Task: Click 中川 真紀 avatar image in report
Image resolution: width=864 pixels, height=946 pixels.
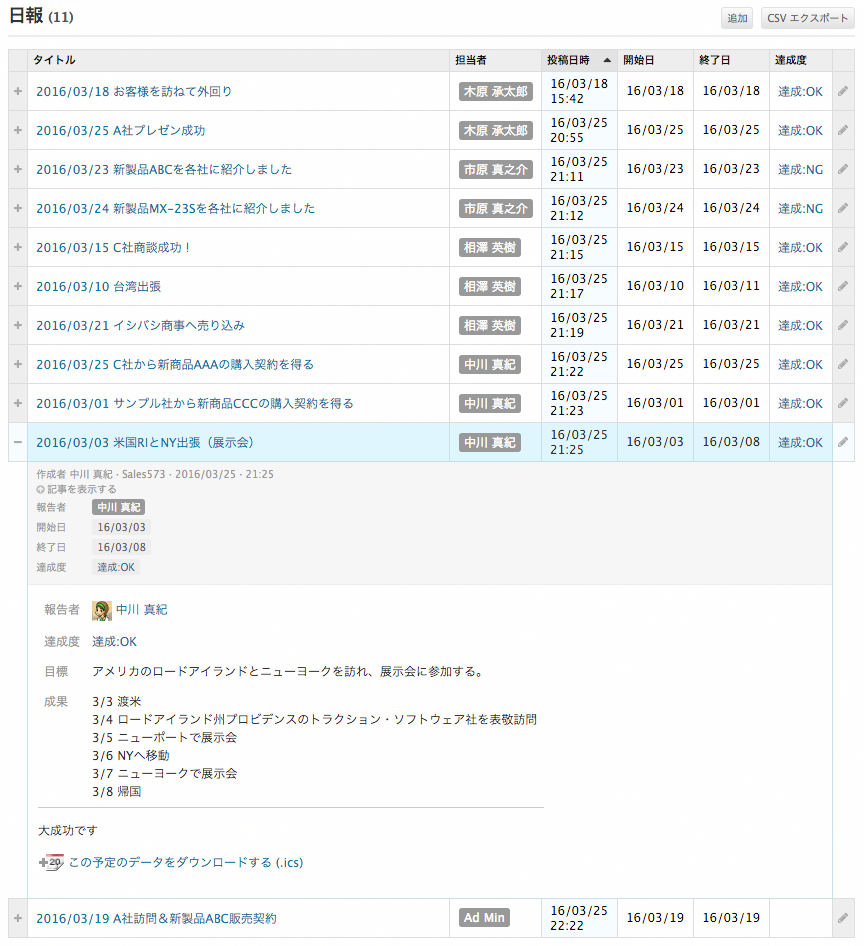Action: click(x=101, y=610)
